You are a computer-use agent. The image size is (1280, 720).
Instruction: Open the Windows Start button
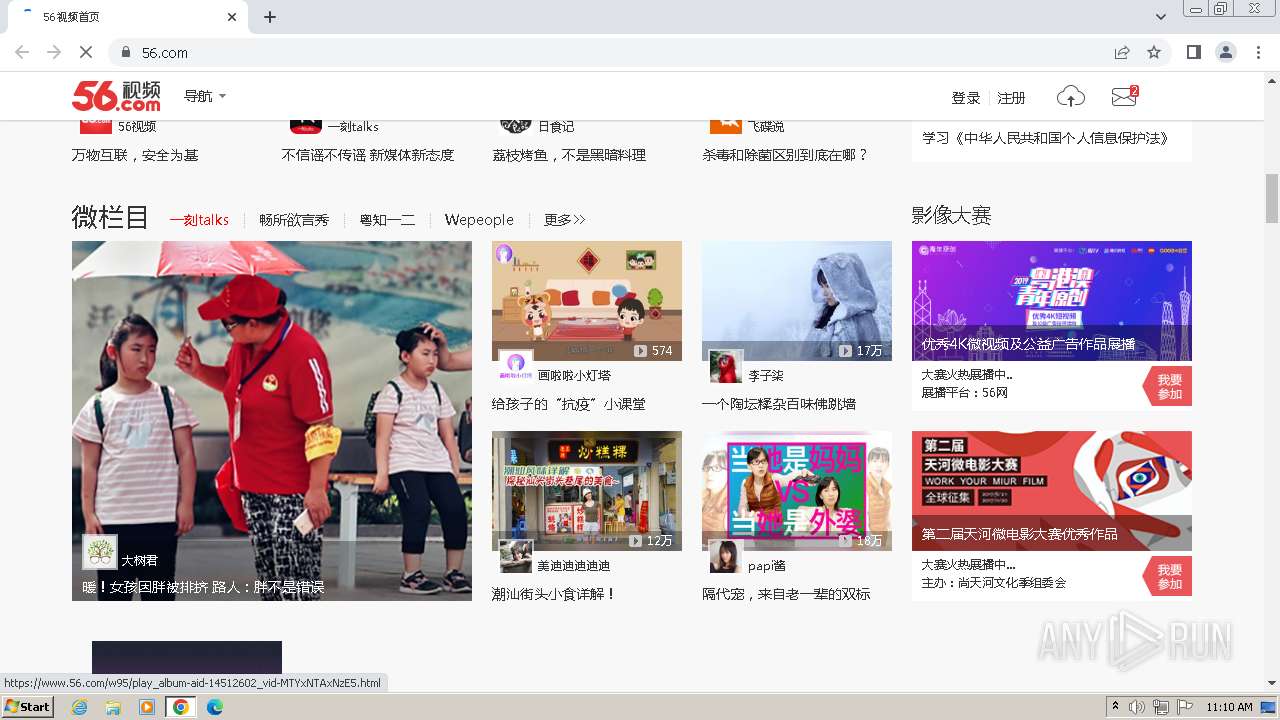point(28,707)
